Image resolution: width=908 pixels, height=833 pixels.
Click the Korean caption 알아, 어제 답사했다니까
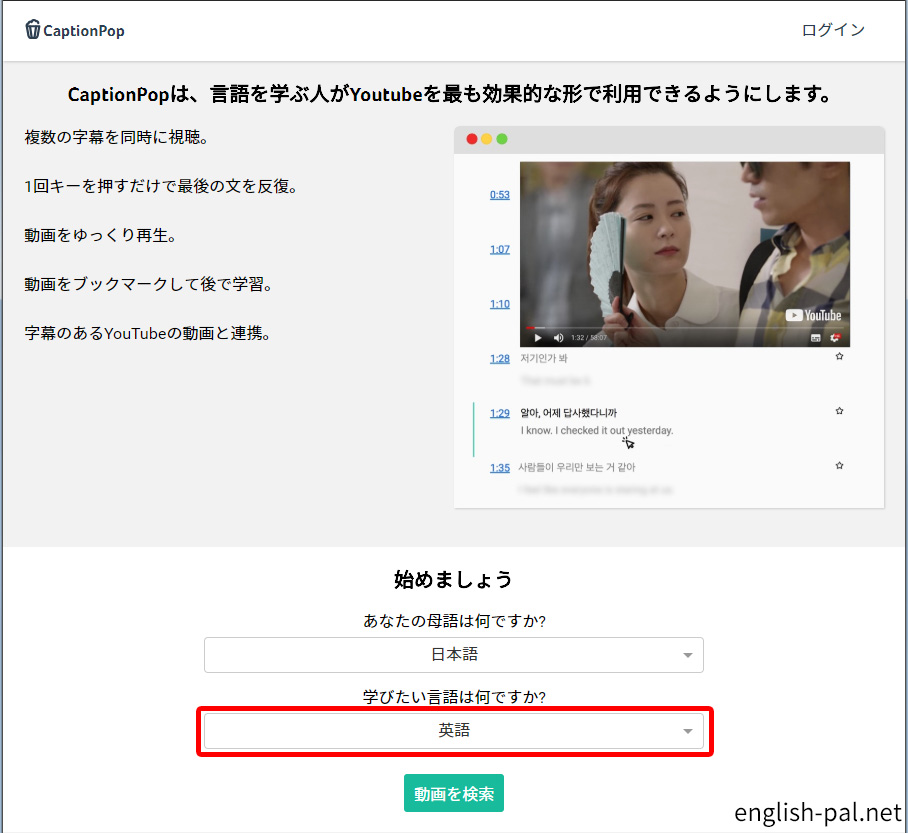[x=568, y=413]
